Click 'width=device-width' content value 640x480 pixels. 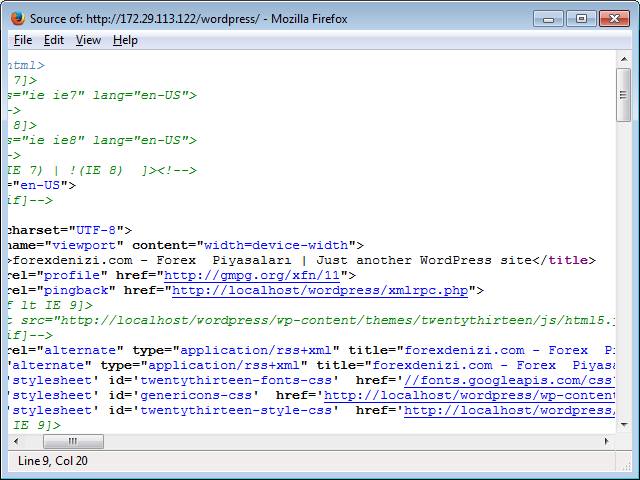pos(276,245)
